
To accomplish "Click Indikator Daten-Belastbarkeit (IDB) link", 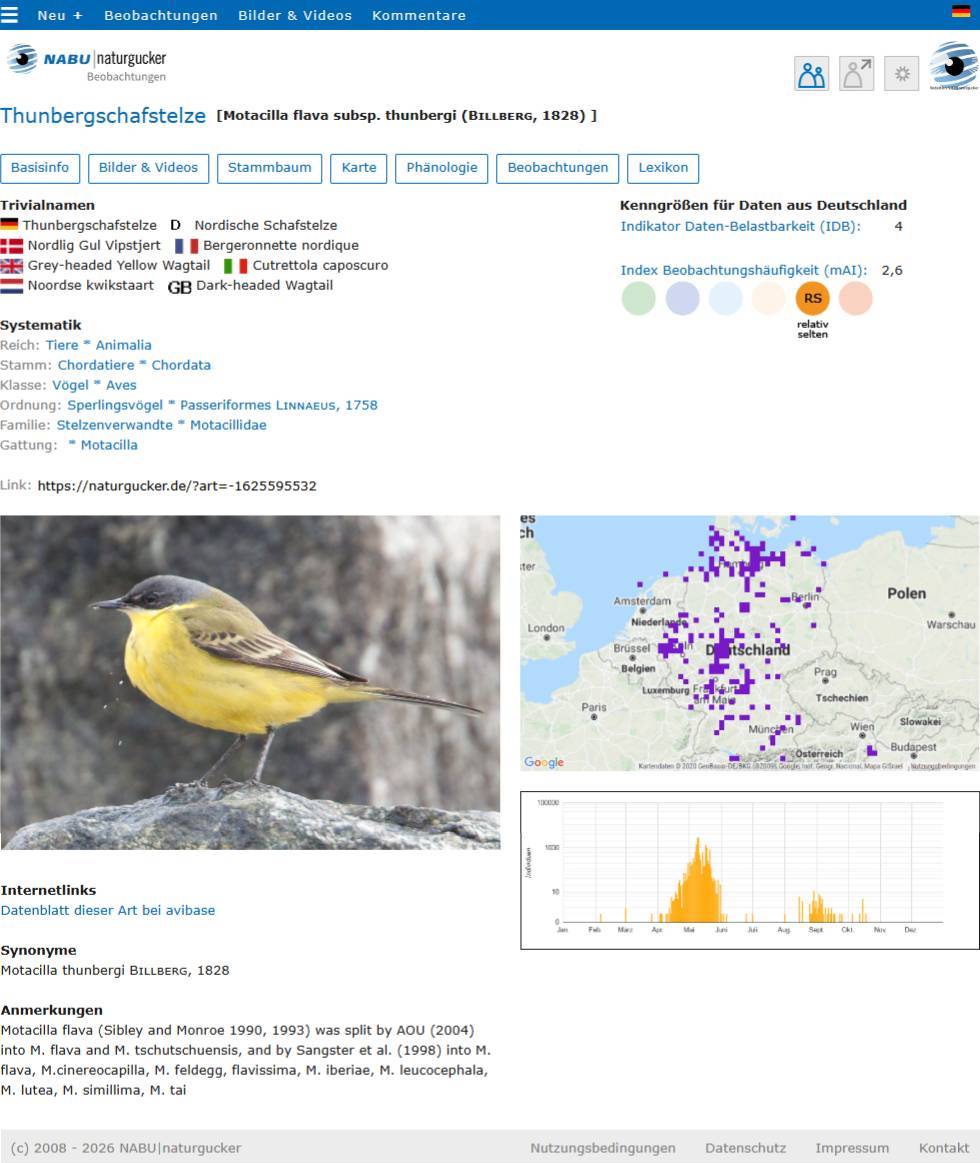I will click(740, 226).
